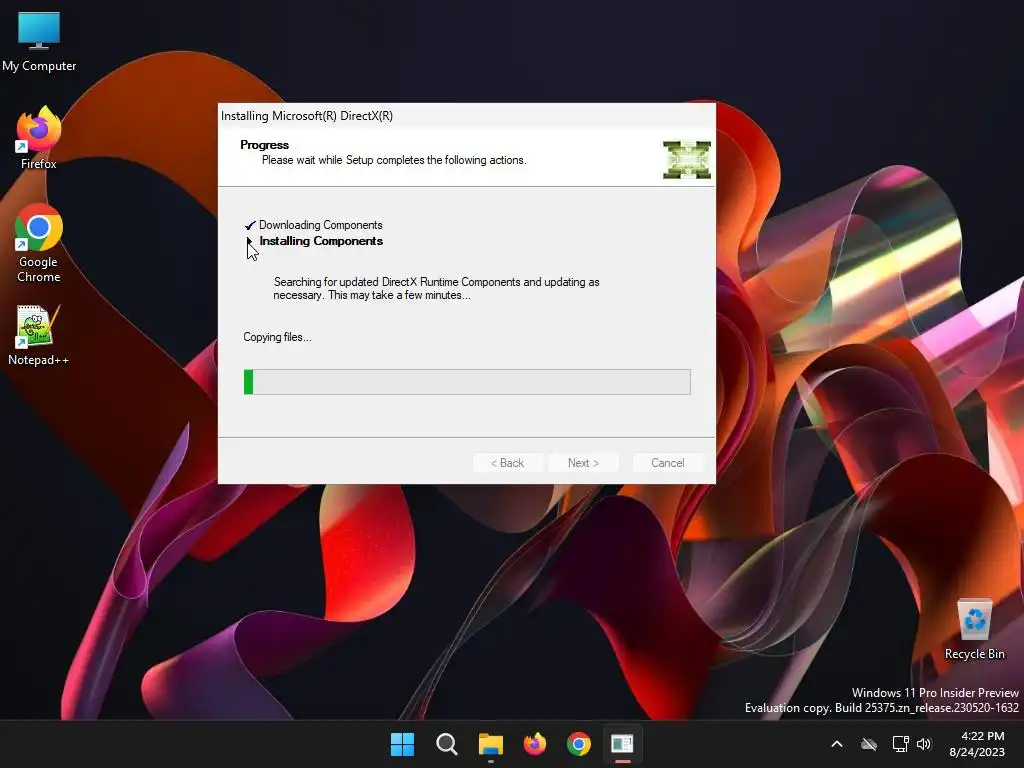Open the Recycle Bin
The image size is (1024, 768).
point(974,629)
